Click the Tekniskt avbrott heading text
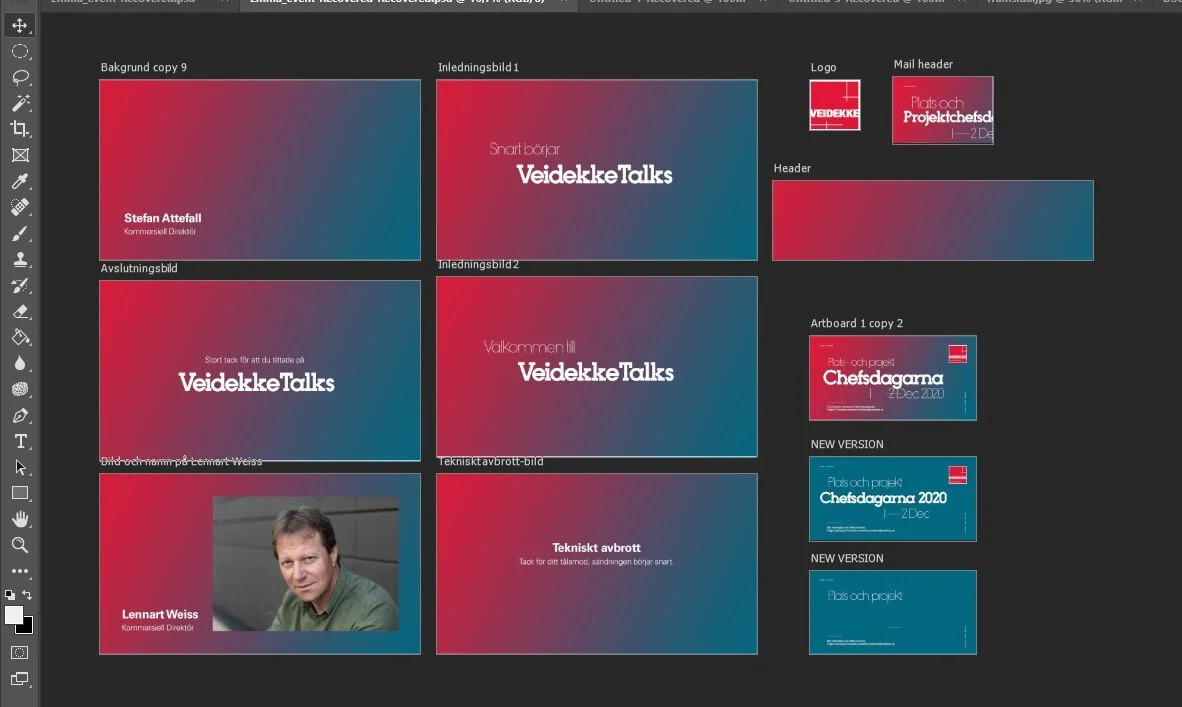Screen dimensions: 1182x707 click(596, 548)
